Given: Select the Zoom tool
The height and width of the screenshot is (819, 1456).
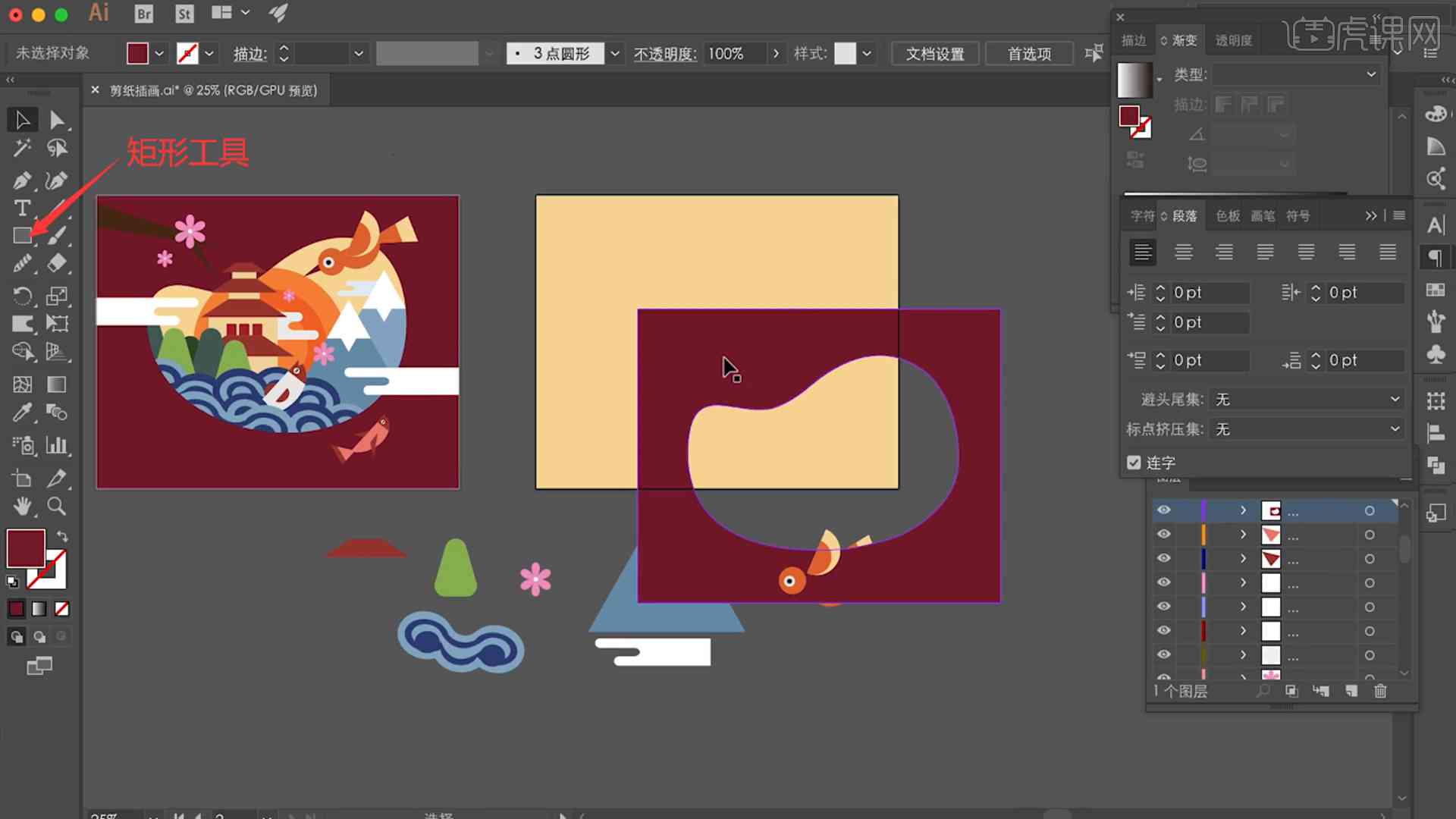Looking at the screenshot, I should 58,506.
